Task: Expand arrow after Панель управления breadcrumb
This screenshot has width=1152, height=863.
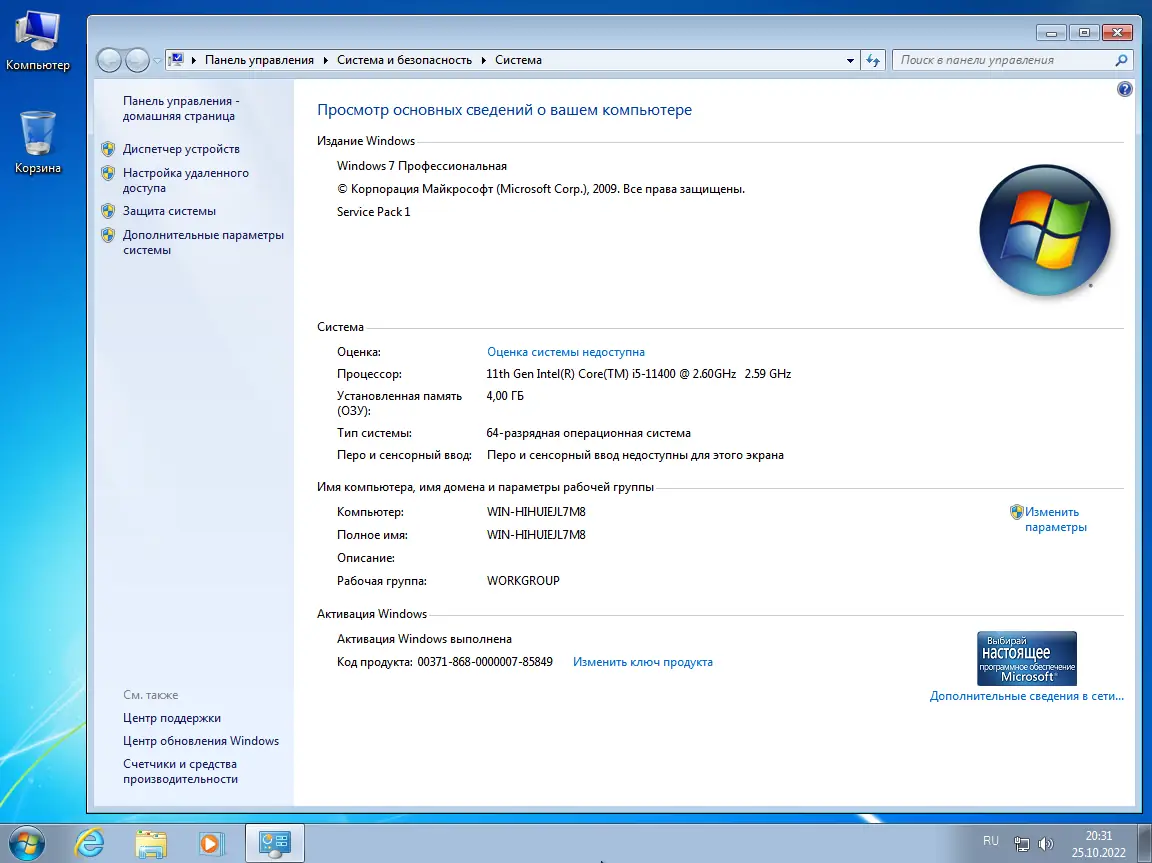Action: (x=325, y=60)
